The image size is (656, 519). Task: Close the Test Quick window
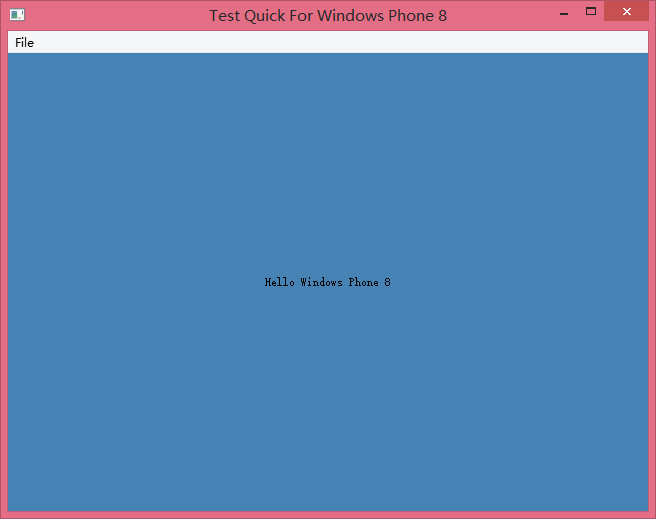point(626,11)
